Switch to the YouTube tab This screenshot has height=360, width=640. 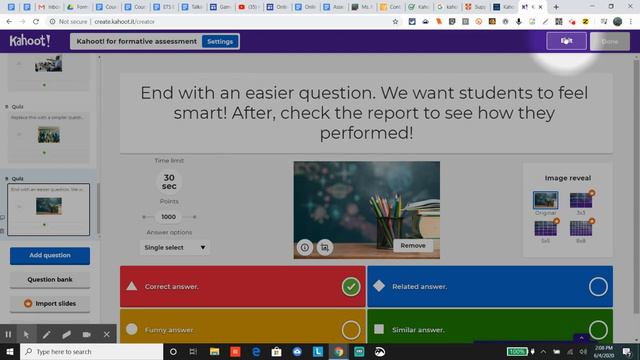coord(249,7)
